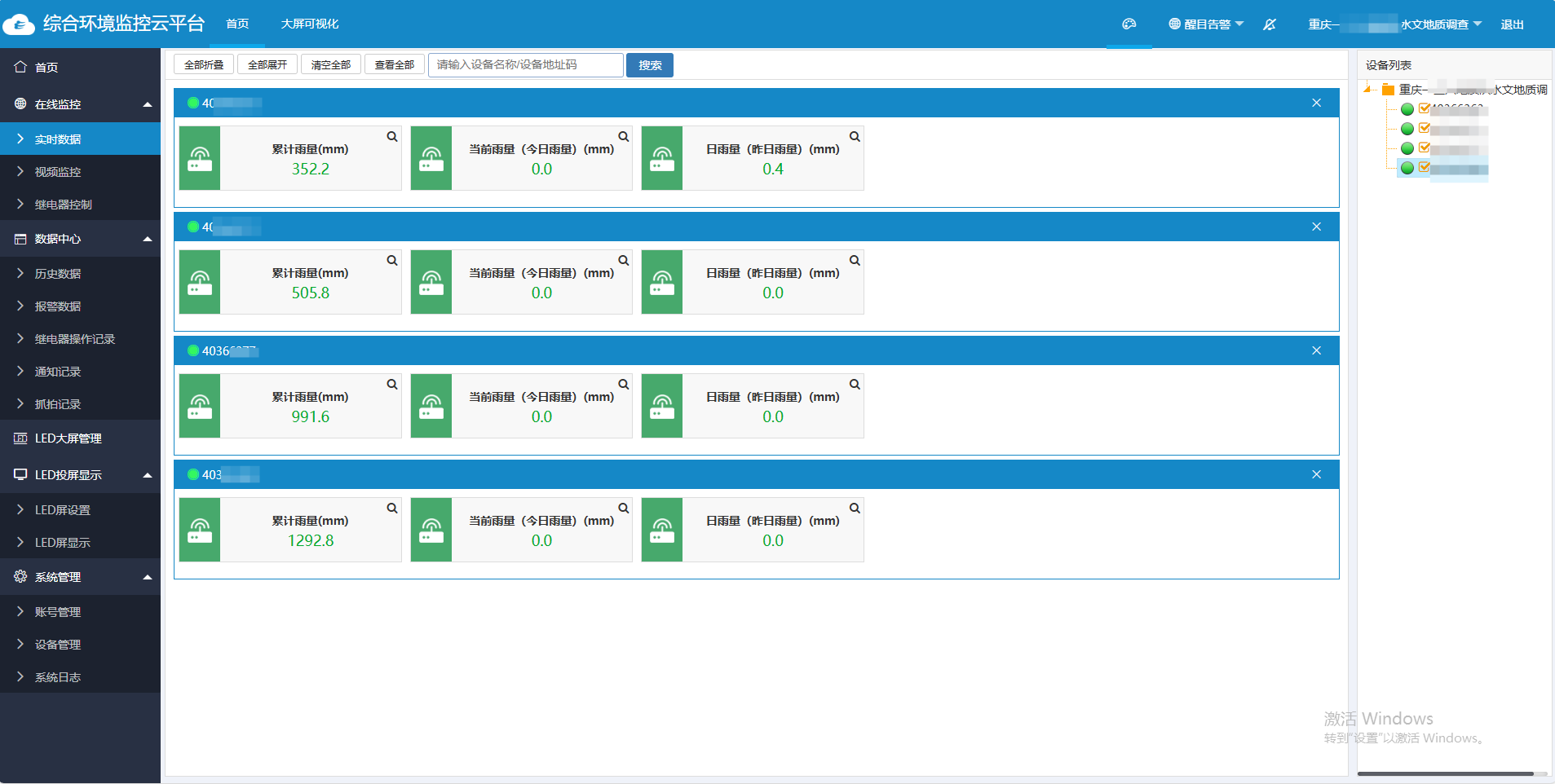Click the device list horizontal scrollbar
The height and width of the screenshot is (784, 1555).
point(1445,773)
